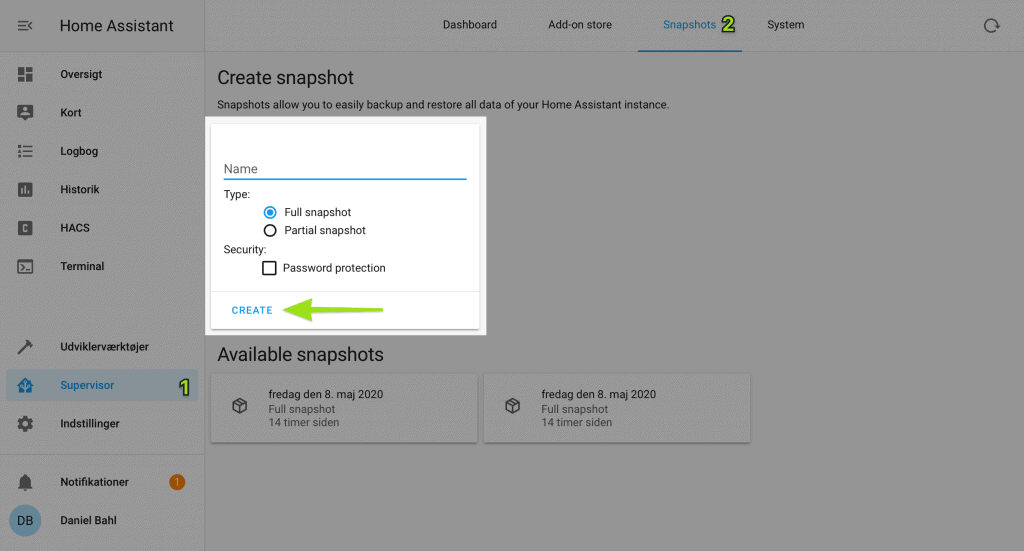The image size is (1024, 551).
Task: Open the Udviklerværktøjer hammer icon
Action: coord(25,347)
